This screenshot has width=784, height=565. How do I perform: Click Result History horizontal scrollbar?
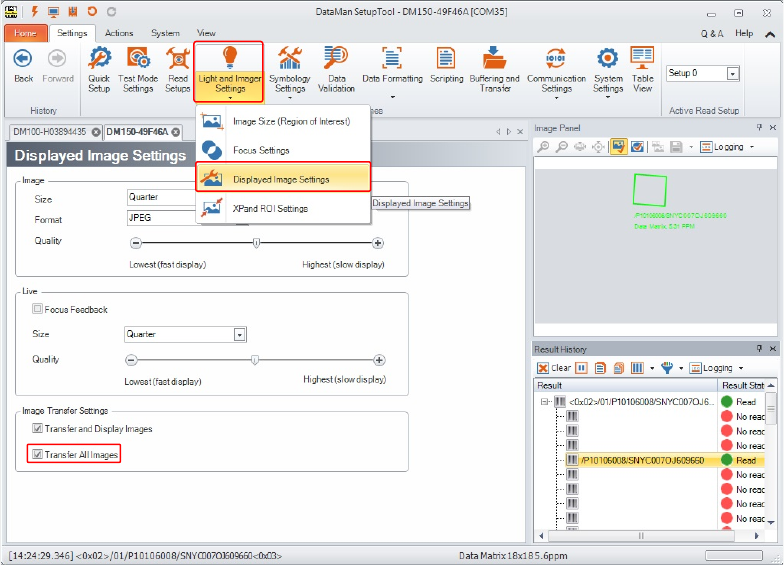point(642,536)
